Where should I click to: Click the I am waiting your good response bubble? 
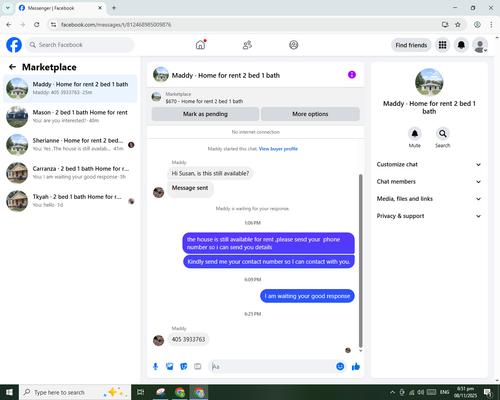[x=307, y=296]
